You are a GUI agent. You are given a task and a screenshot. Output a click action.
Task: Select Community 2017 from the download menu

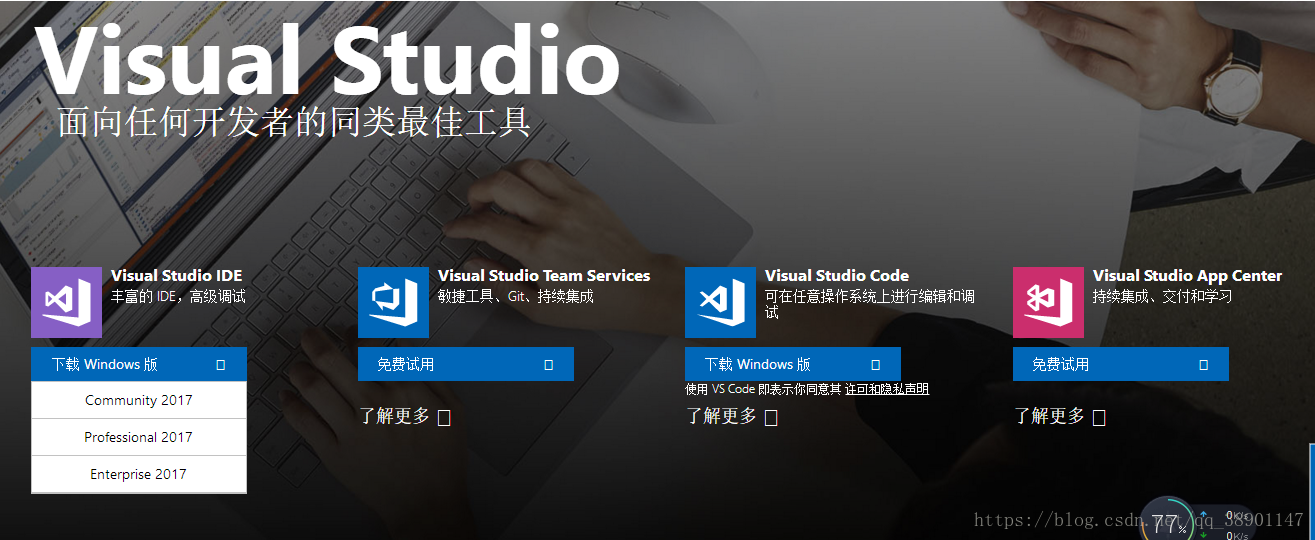139,400
